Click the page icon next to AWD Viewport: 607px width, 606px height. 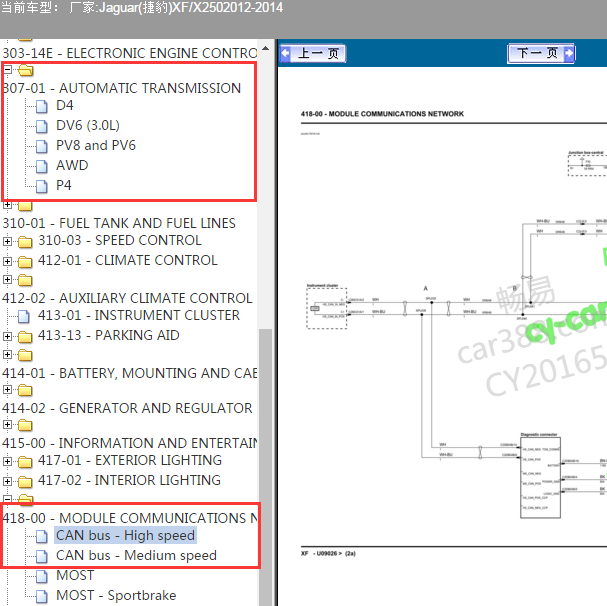41,166
